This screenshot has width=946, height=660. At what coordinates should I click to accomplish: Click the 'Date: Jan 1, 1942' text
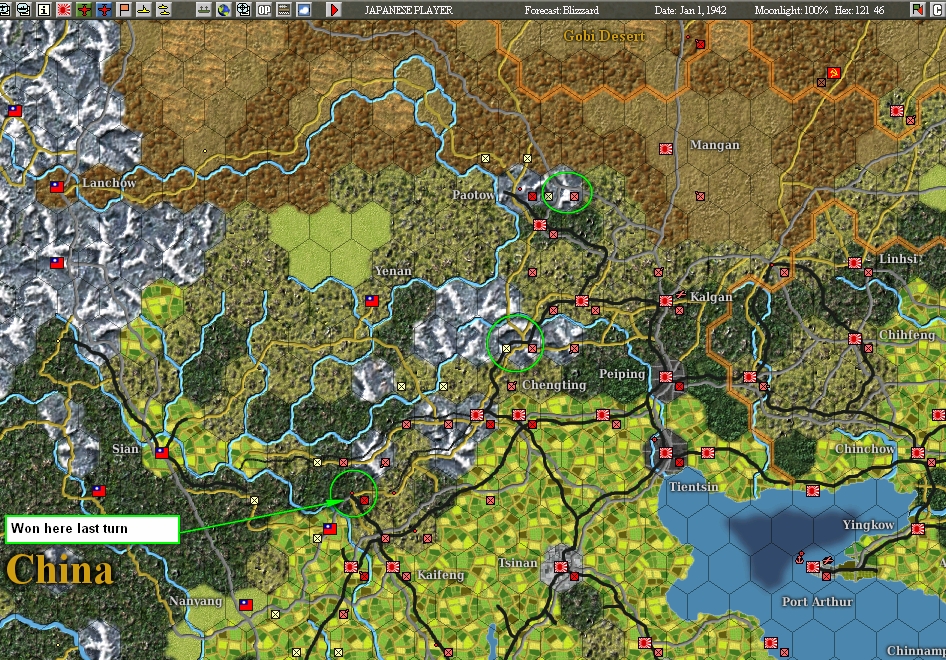[x=690, y=10]
